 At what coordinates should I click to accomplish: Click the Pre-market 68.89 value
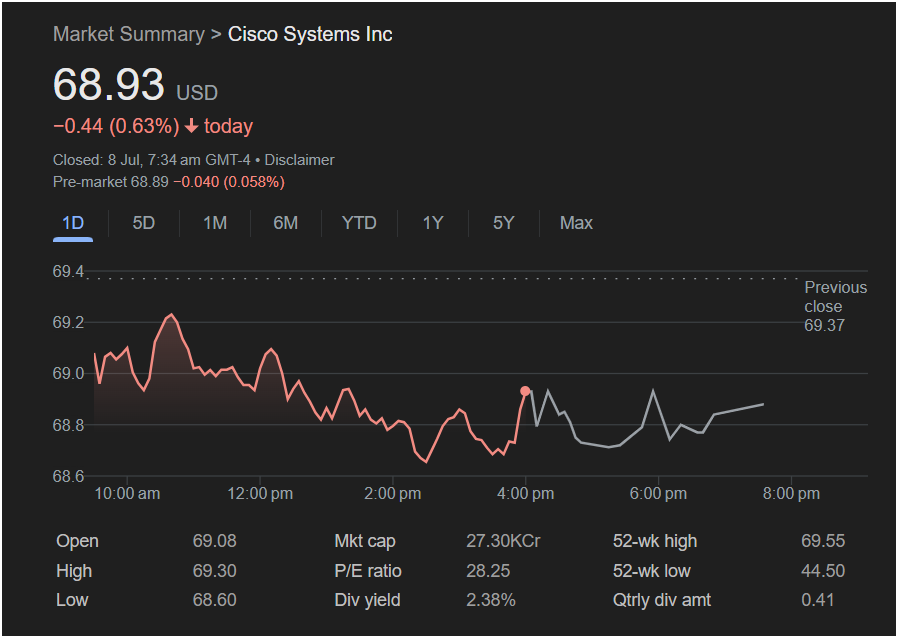(x=111, y=182)
